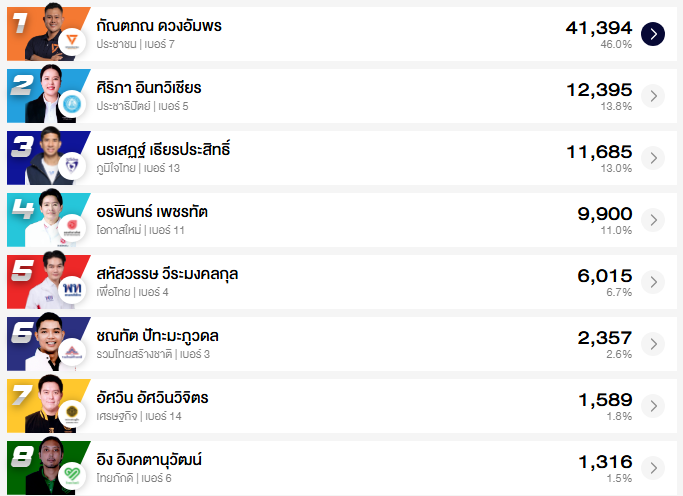Open chevron for สหัสวรรษ วีระมงคลกุล row
The height and width of the screenshot is (496, 683).
[x=652, y=282]
